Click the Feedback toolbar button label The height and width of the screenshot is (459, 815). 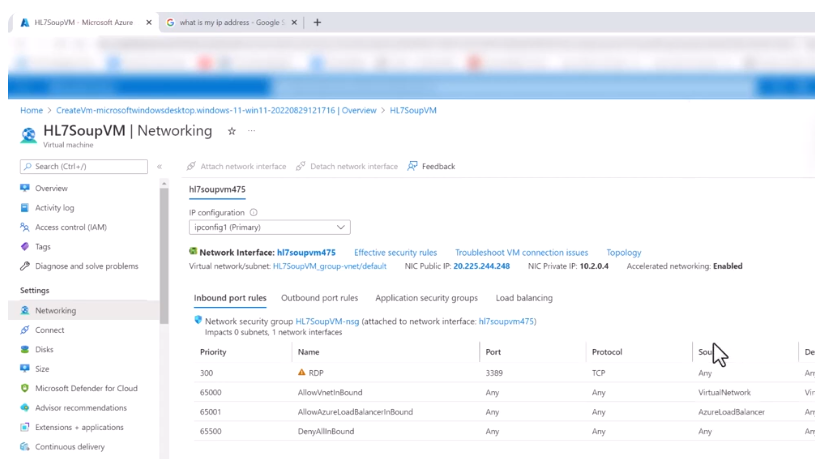click(x=438, y=166)
